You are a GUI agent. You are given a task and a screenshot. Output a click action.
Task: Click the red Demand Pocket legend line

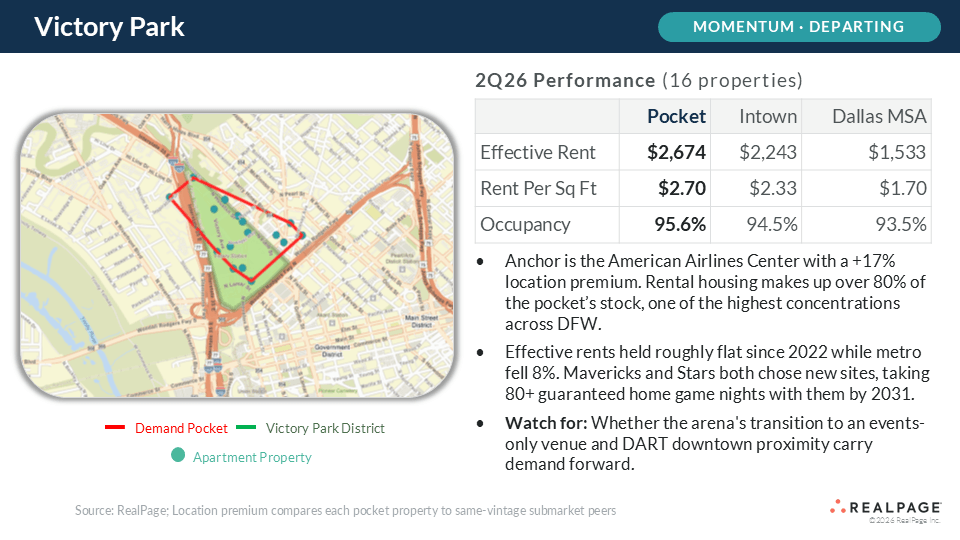pyautogui.click(x=115, y=427)
